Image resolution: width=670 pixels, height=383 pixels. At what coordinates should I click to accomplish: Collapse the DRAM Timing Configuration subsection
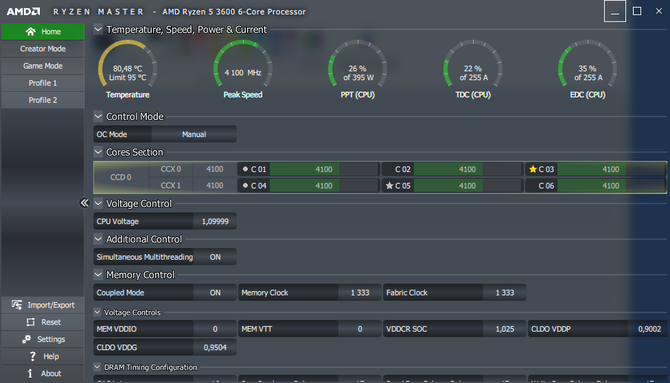click(97, 367)
